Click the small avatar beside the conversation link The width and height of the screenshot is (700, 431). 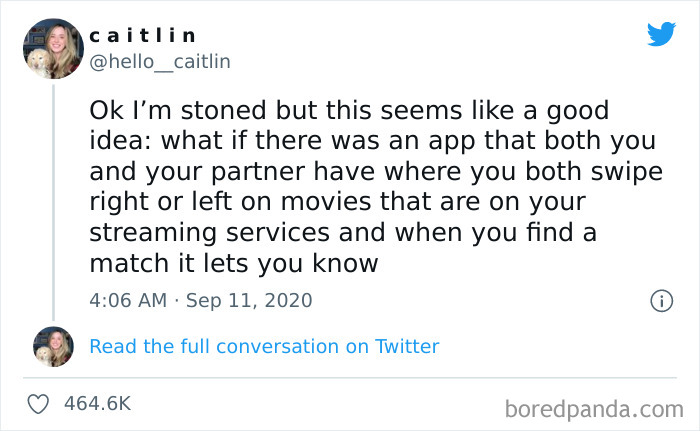(53, 346)
